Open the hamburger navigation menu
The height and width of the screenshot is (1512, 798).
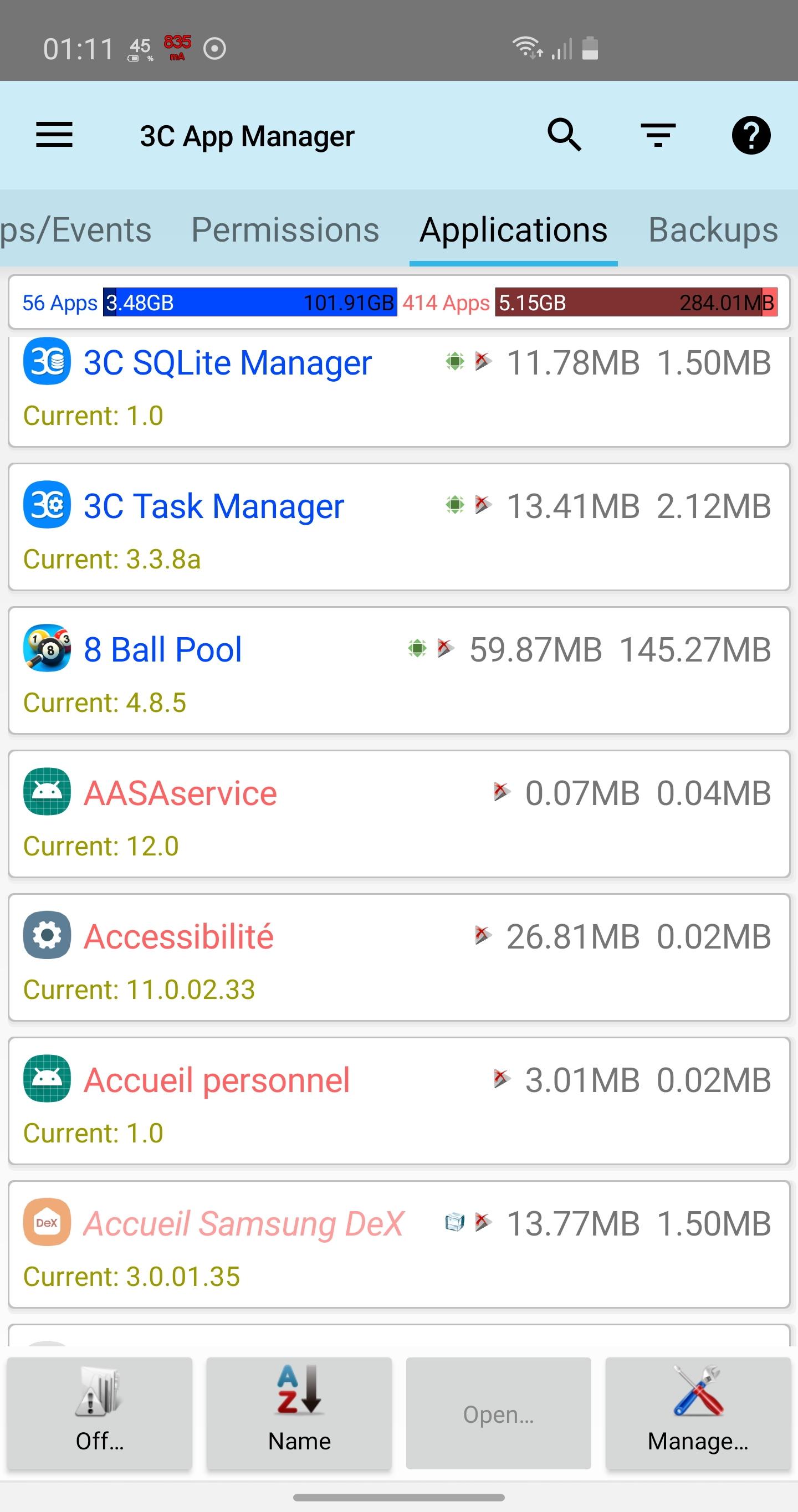point(54,135)
